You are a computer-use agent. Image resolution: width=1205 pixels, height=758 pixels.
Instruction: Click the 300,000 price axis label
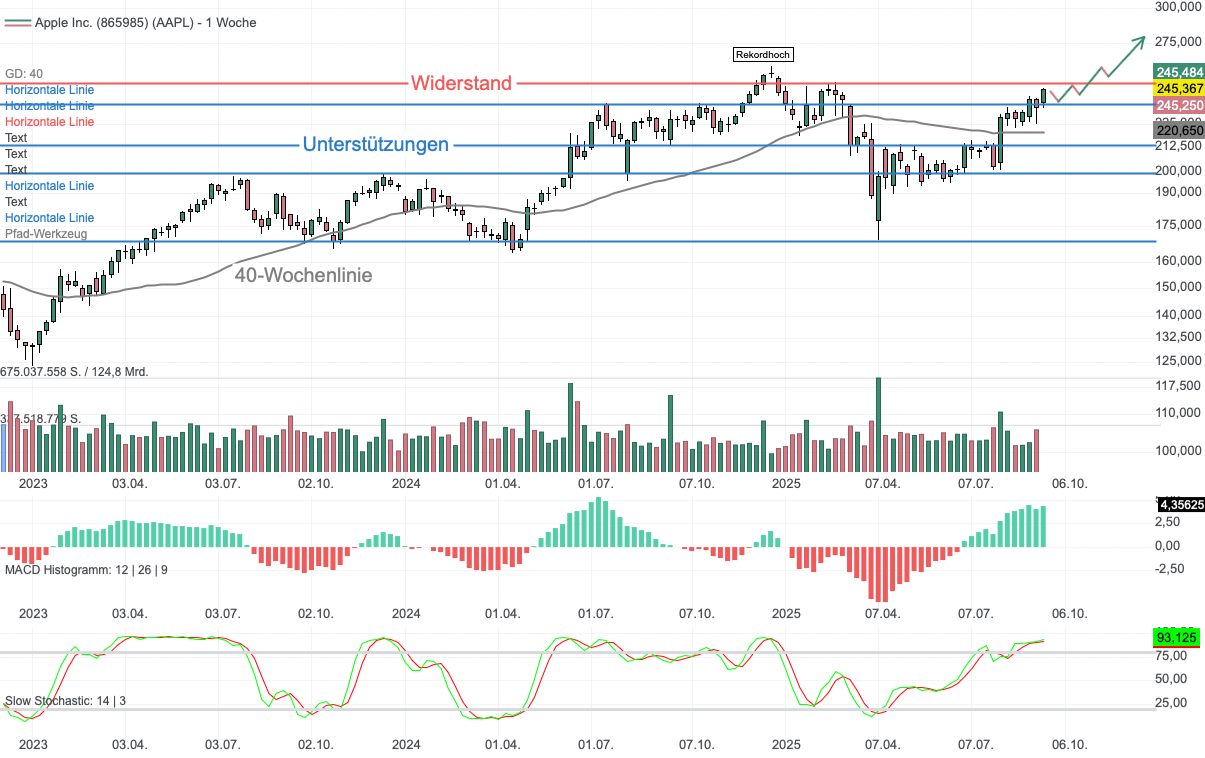coord(1178,7)
